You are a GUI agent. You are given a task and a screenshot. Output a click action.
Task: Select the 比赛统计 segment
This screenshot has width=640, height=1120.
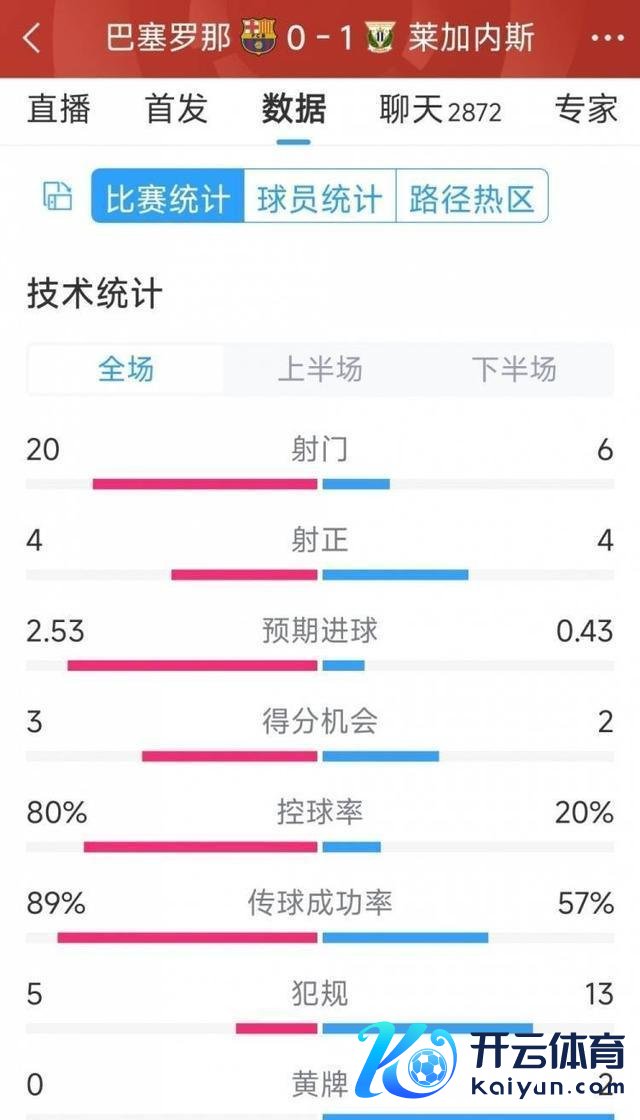pyautogui.click(x=168, y=197)
